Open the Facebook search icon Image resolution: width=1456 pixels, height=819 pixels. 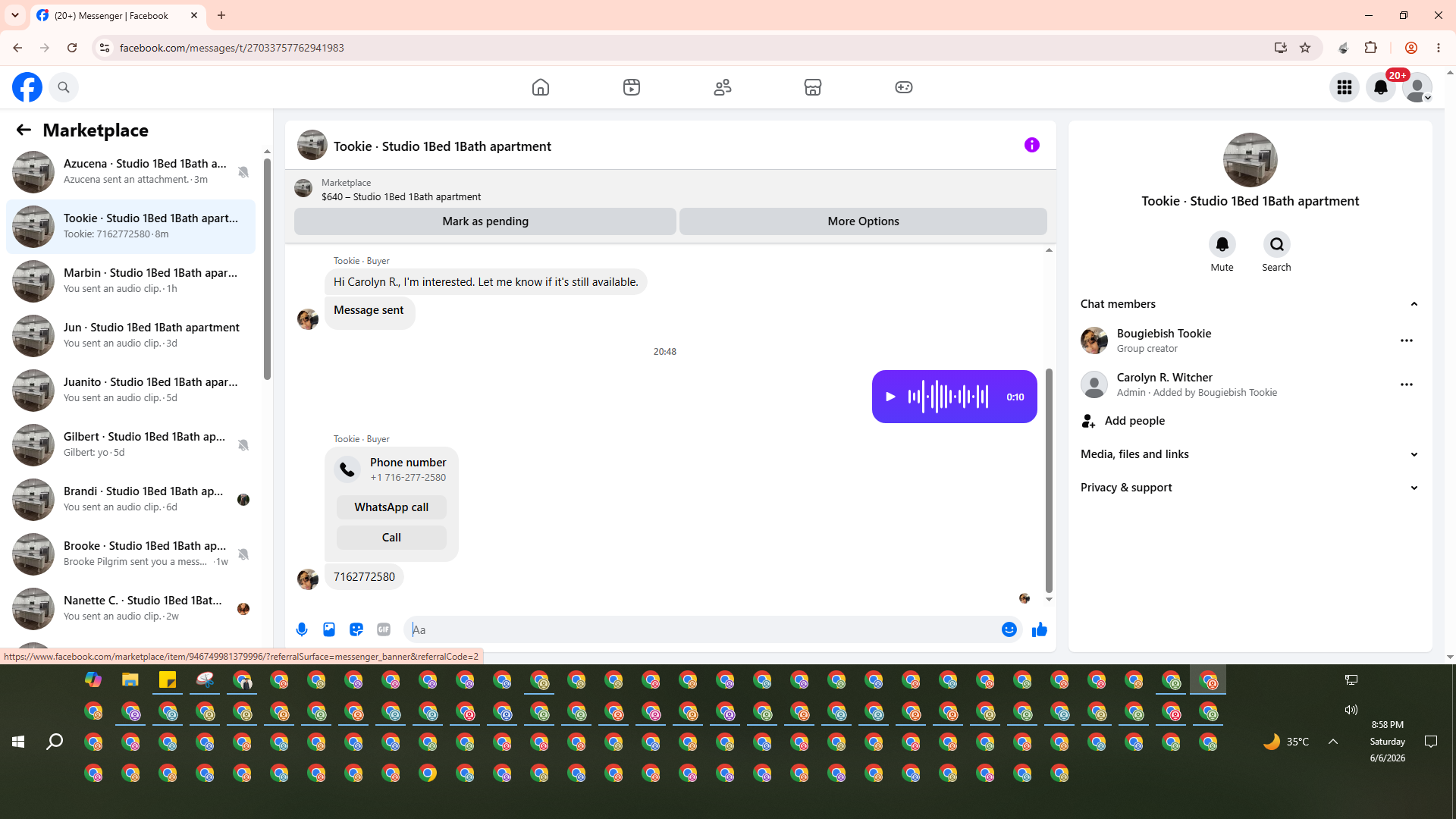[x=64, y=87]
